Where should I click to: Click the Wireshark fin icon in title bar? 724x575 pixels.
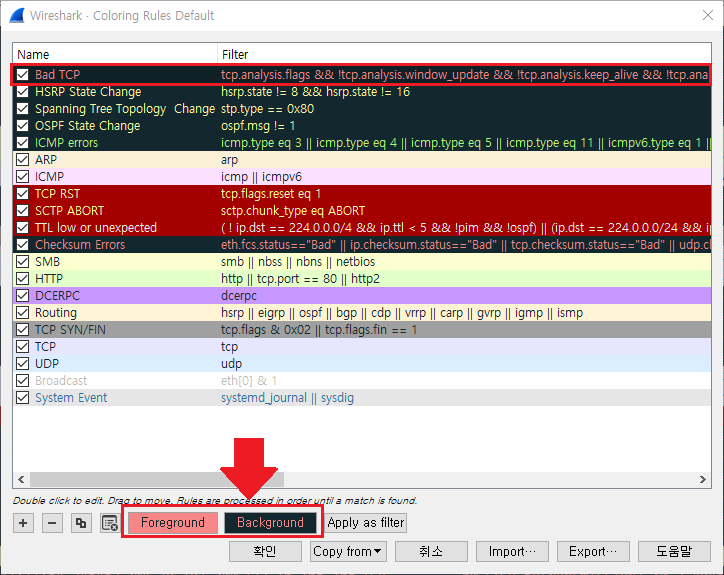coord(17,15)
